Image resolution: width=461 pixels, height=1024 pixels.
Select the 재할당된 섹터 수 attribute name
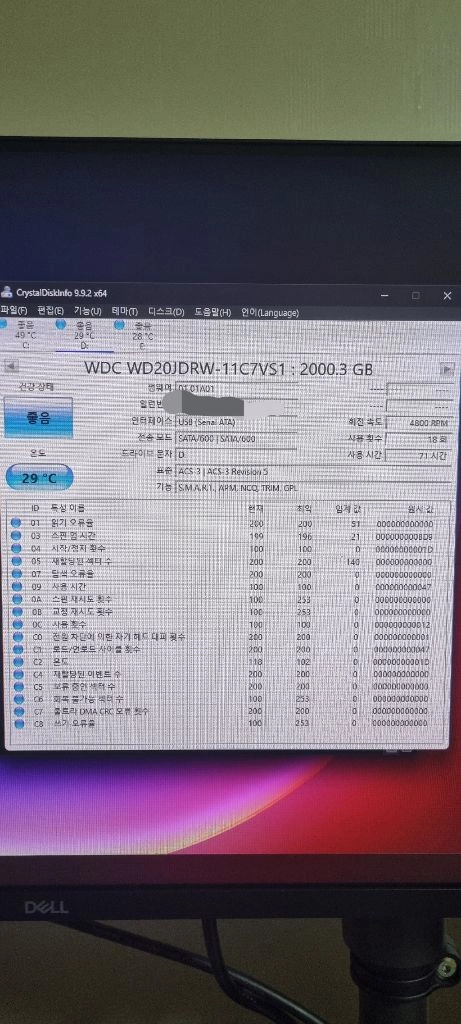[x=81, y=561]
